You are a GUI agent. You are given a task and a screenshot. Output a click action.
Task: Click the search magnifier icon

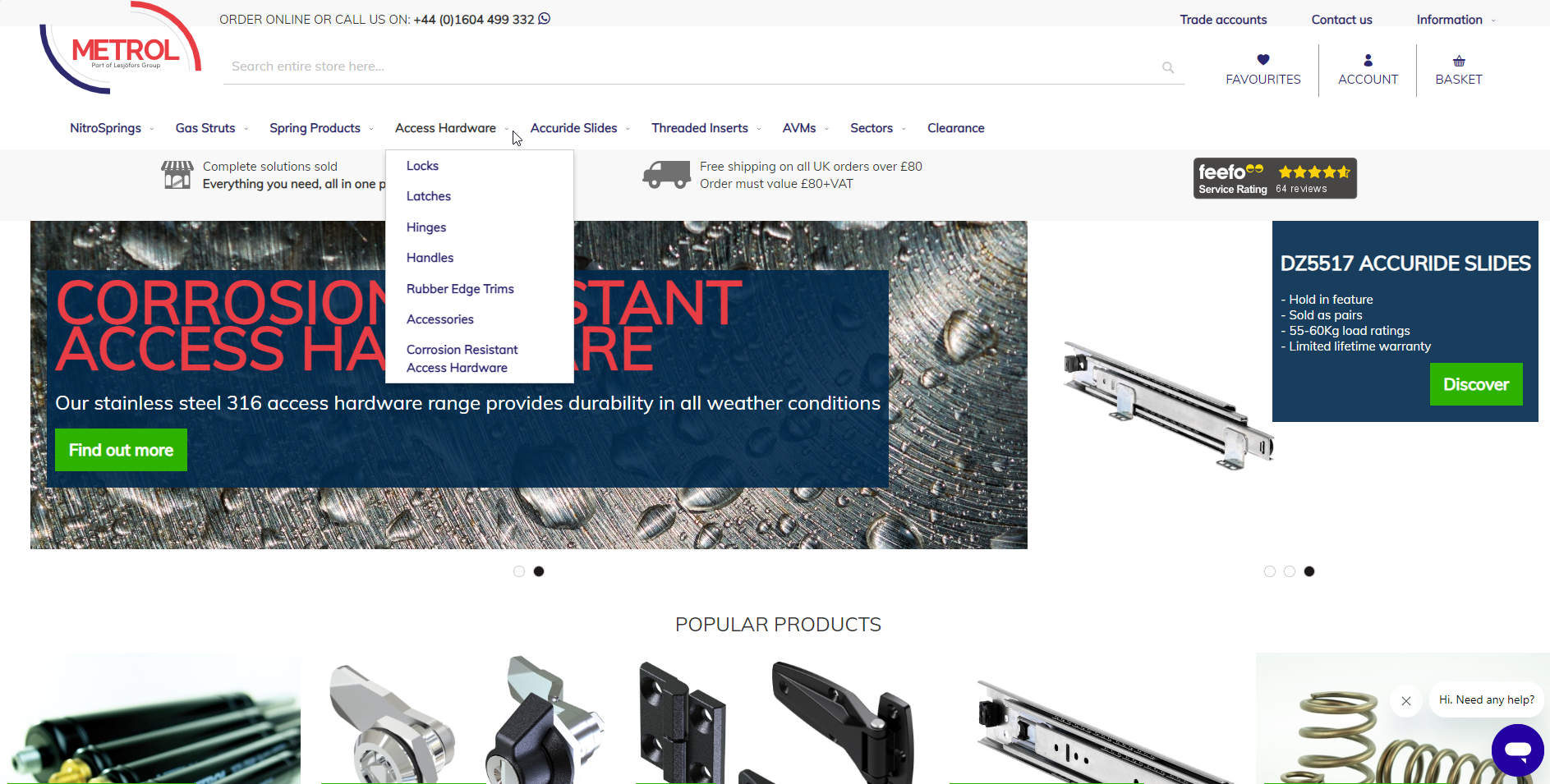tap(1168, 67)
